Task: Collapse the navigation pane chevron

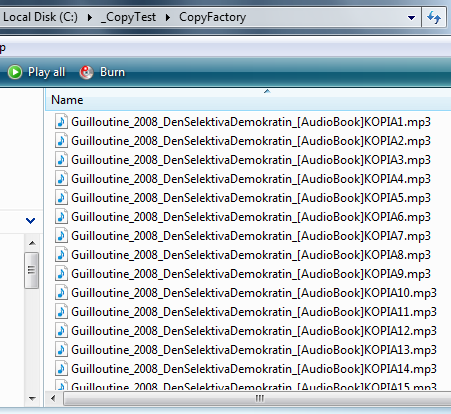Action: (30, 220)
